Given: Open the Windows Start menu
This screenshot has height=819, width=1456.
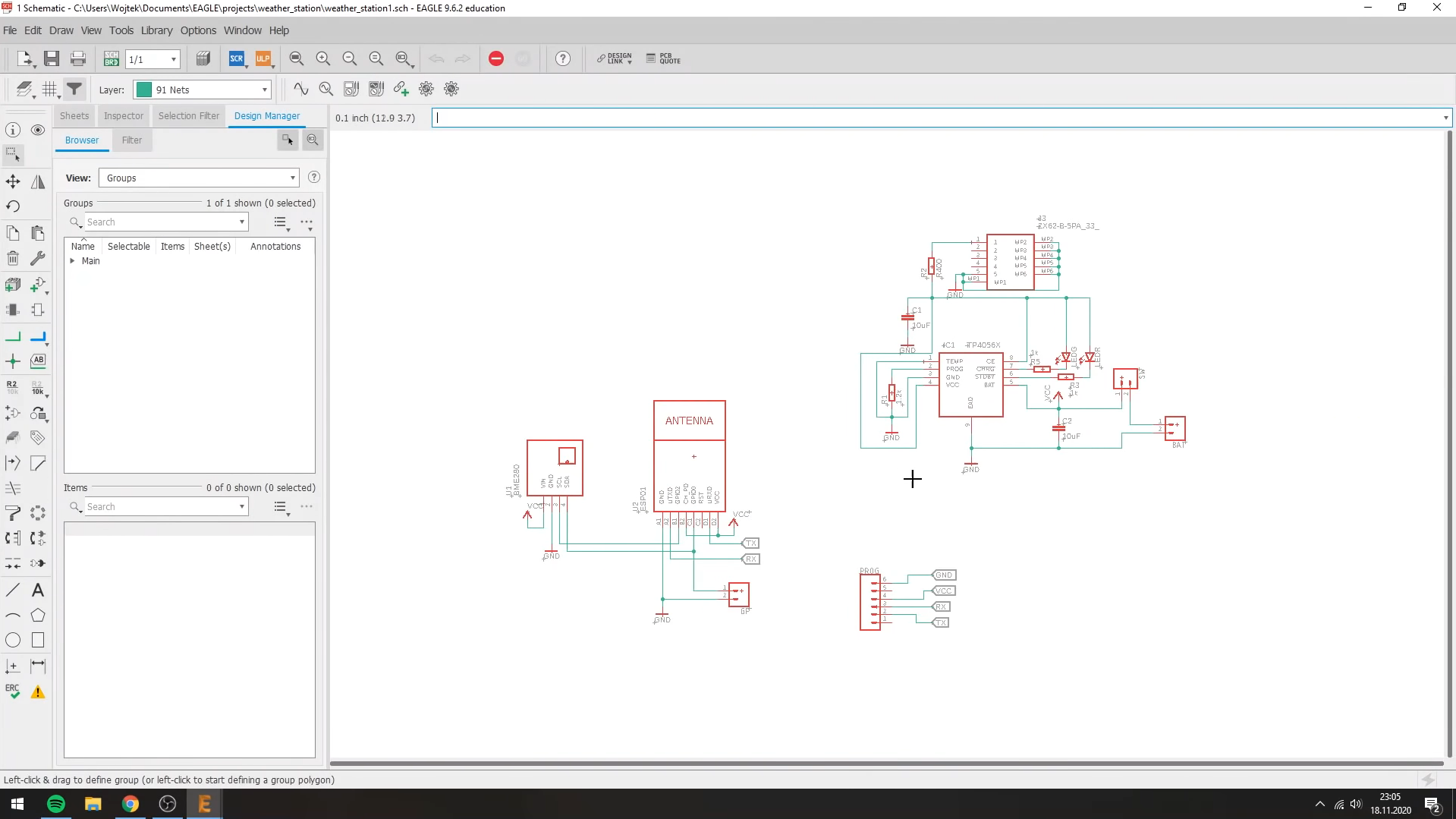Looking at the screenshot, I should [x=17, y=804].
